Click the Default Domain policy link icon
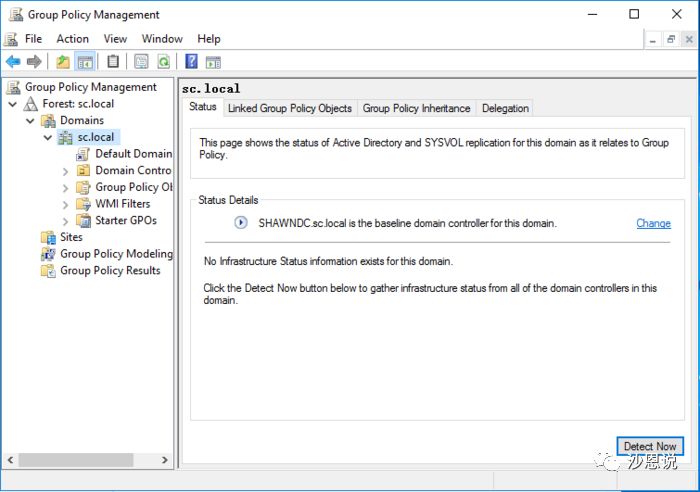This screenshot has height=492, width=700. tap(83, 154)
